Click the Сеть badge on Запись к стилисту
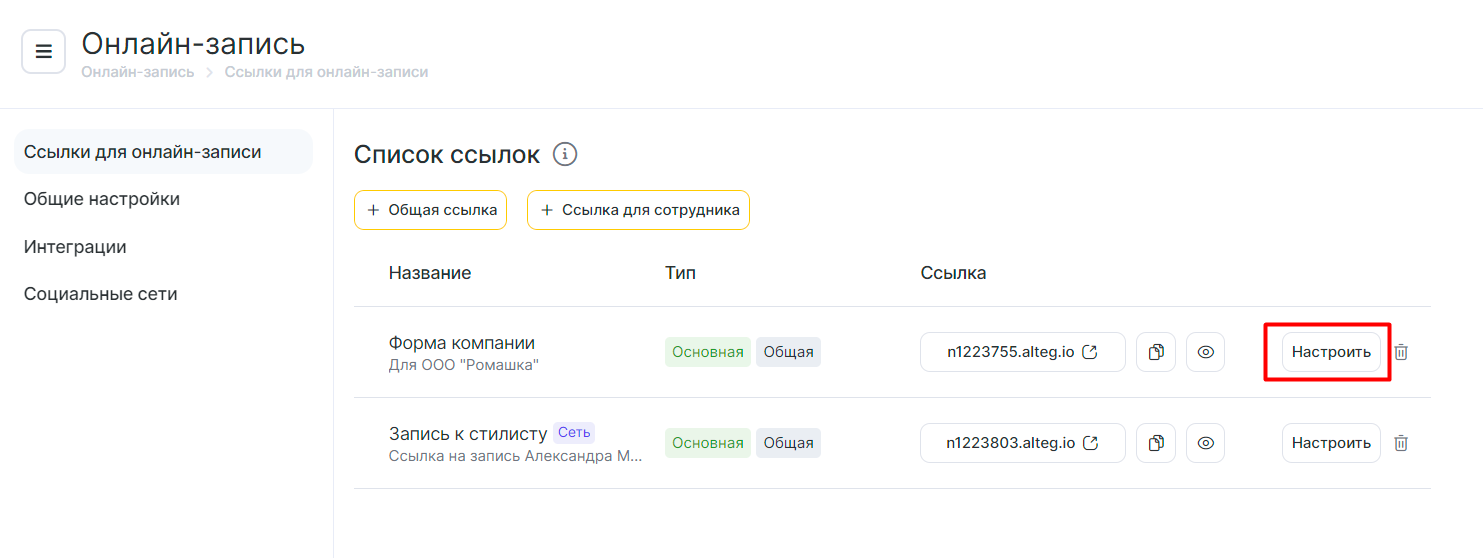Image resolution: width=1483 pixels, height=558 pixels. coord(574,432)
